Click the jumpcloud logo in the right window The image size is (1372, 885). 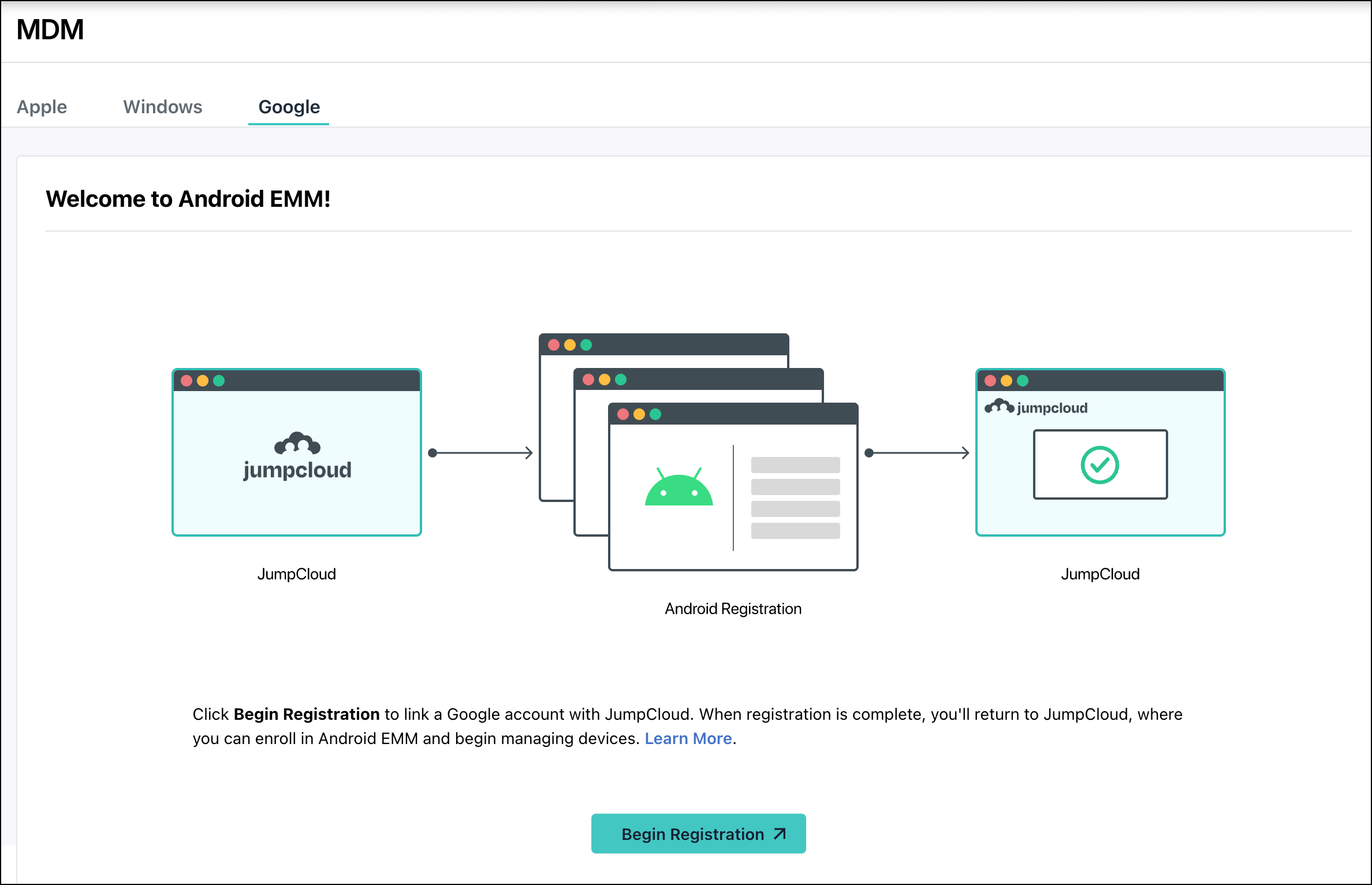tap(1037, 407)
